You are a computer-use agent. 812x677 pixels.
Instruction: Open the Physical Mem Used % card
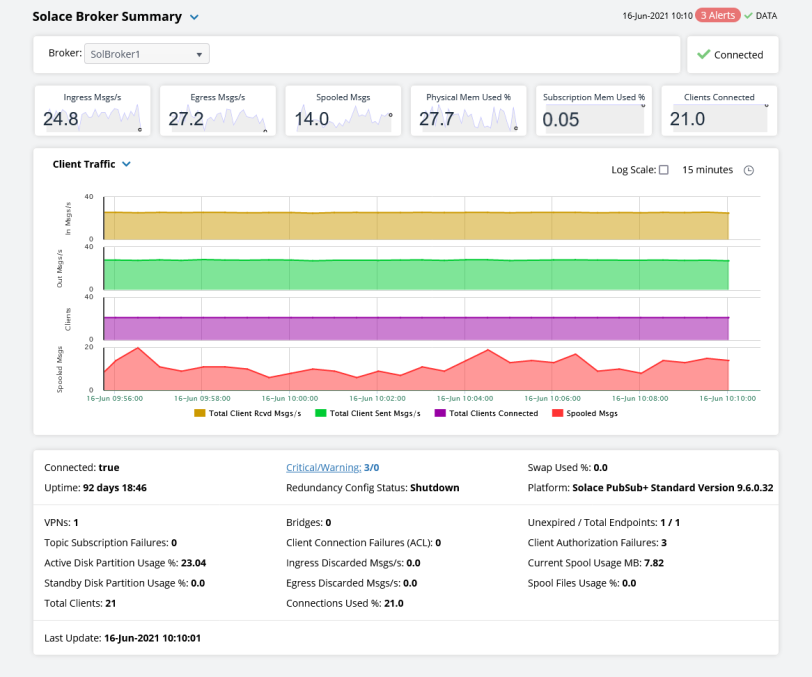tap(468, 111)
